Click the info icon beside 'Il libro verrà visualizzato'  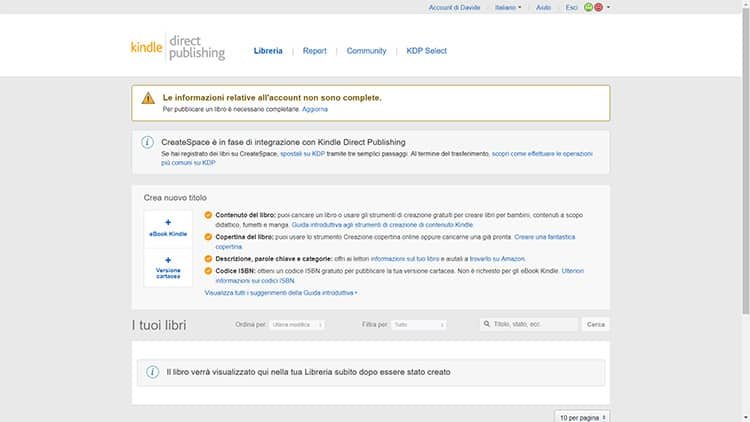(x=153, y=372)
